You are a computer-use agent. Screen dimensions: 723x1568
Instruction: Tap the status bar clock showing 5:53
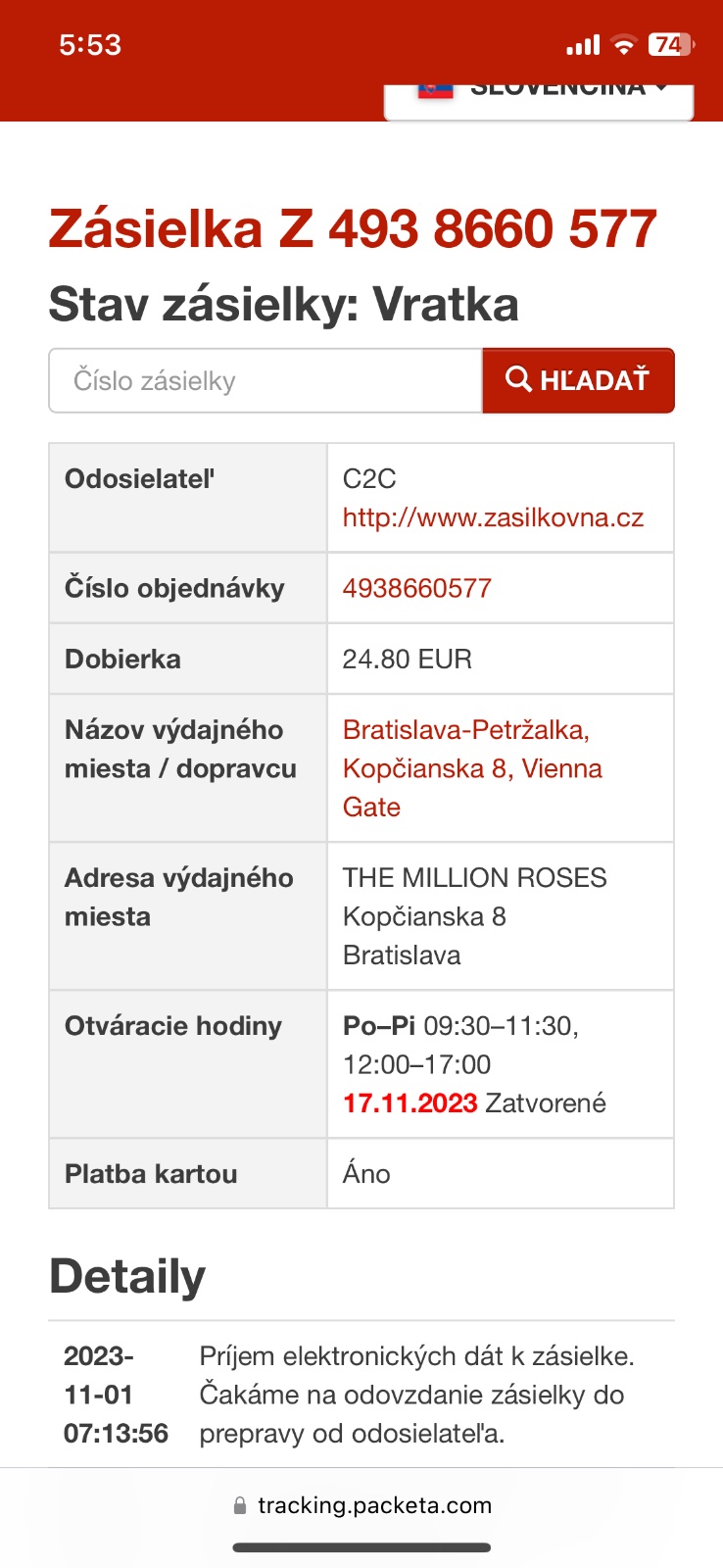coord(90,44)
